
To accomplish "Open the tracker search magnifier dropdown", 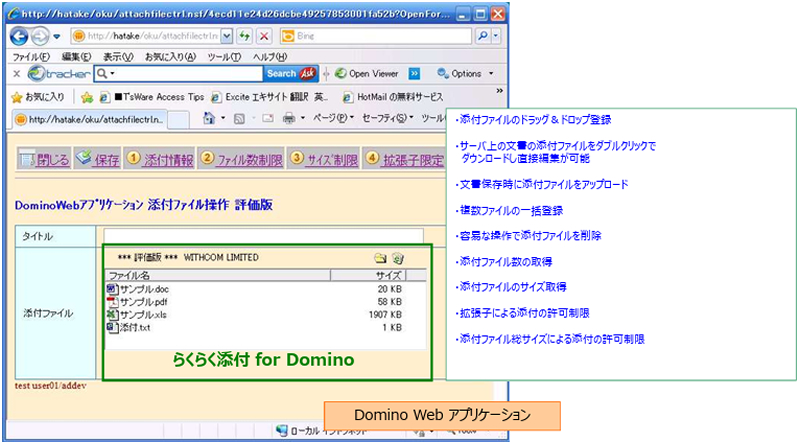I will point(106,74).
